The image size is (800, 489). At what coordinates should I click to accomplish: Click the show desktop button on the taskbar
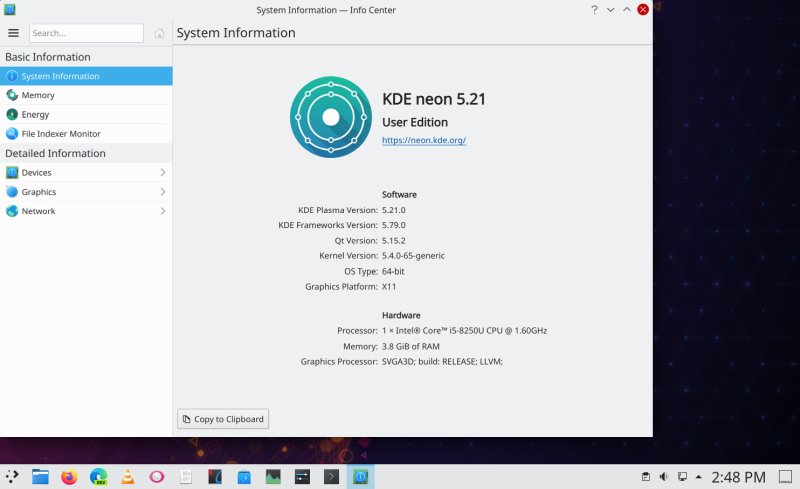785,477
